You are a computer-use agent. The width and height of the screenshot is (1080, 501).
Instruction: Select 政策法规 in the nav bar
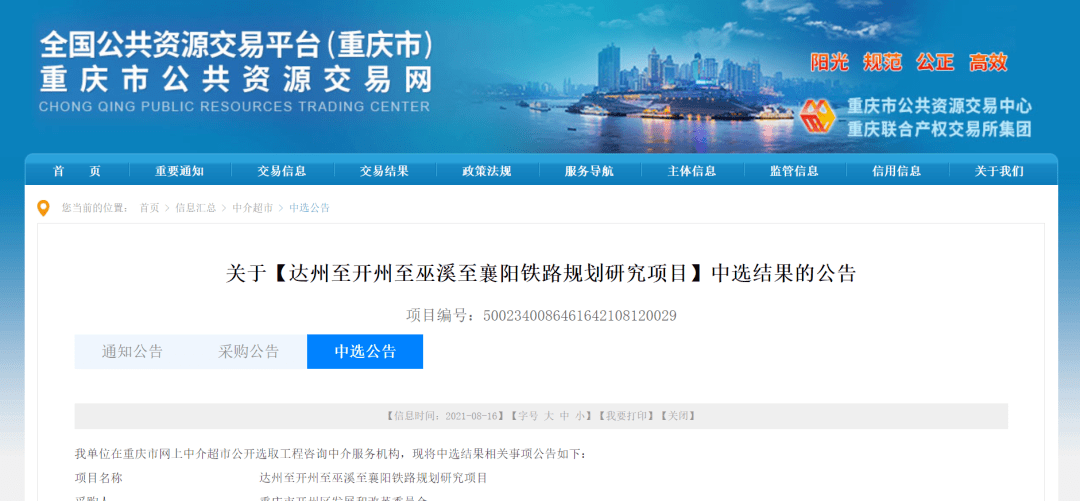click(x=487, y=172)
